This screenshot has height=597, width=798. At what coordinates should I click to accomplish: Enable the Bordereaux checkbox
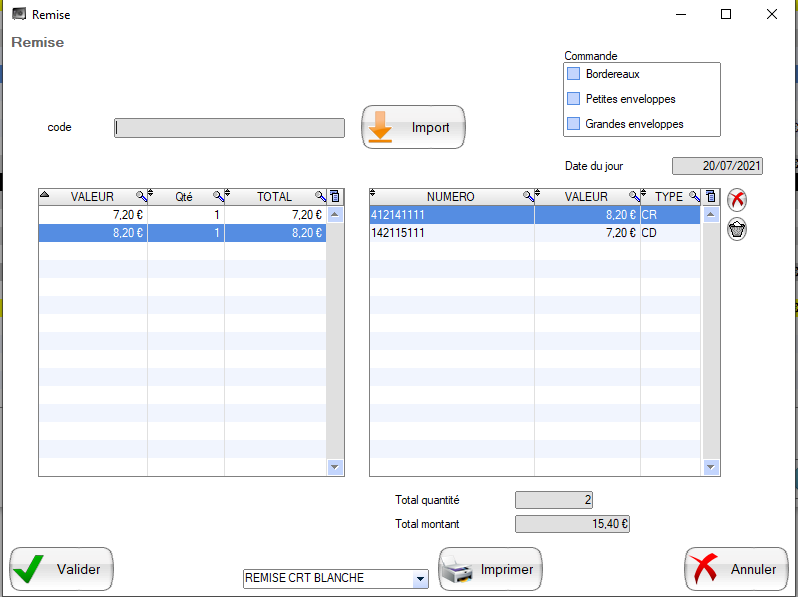[x=573, y=74]
